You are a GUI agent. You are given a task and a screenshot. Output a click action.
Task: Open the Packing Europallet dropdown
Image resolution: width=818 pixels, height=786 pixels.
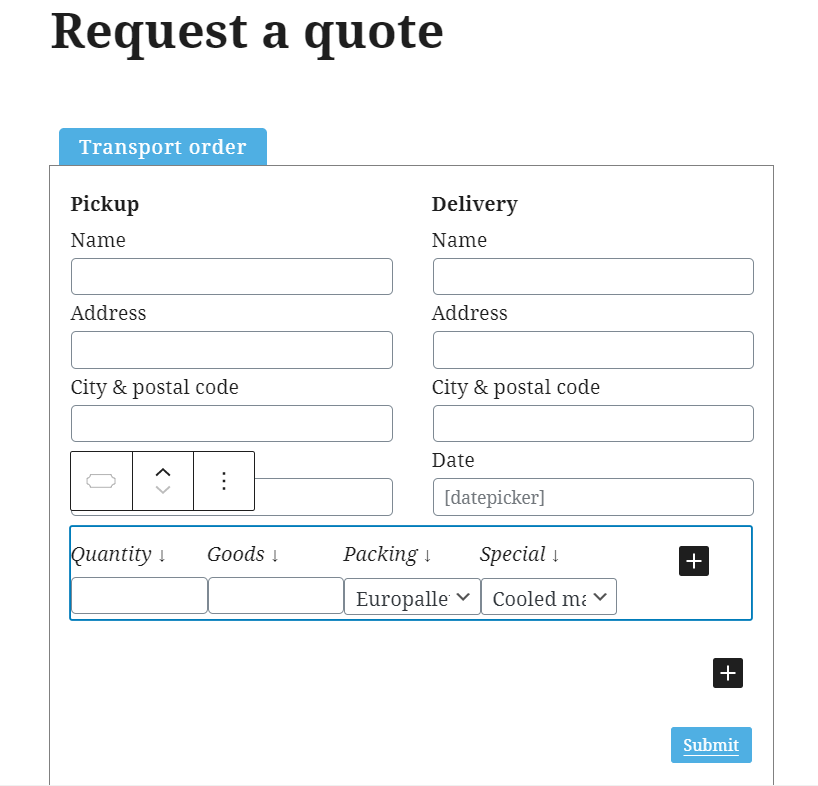(x=412, y=597)
